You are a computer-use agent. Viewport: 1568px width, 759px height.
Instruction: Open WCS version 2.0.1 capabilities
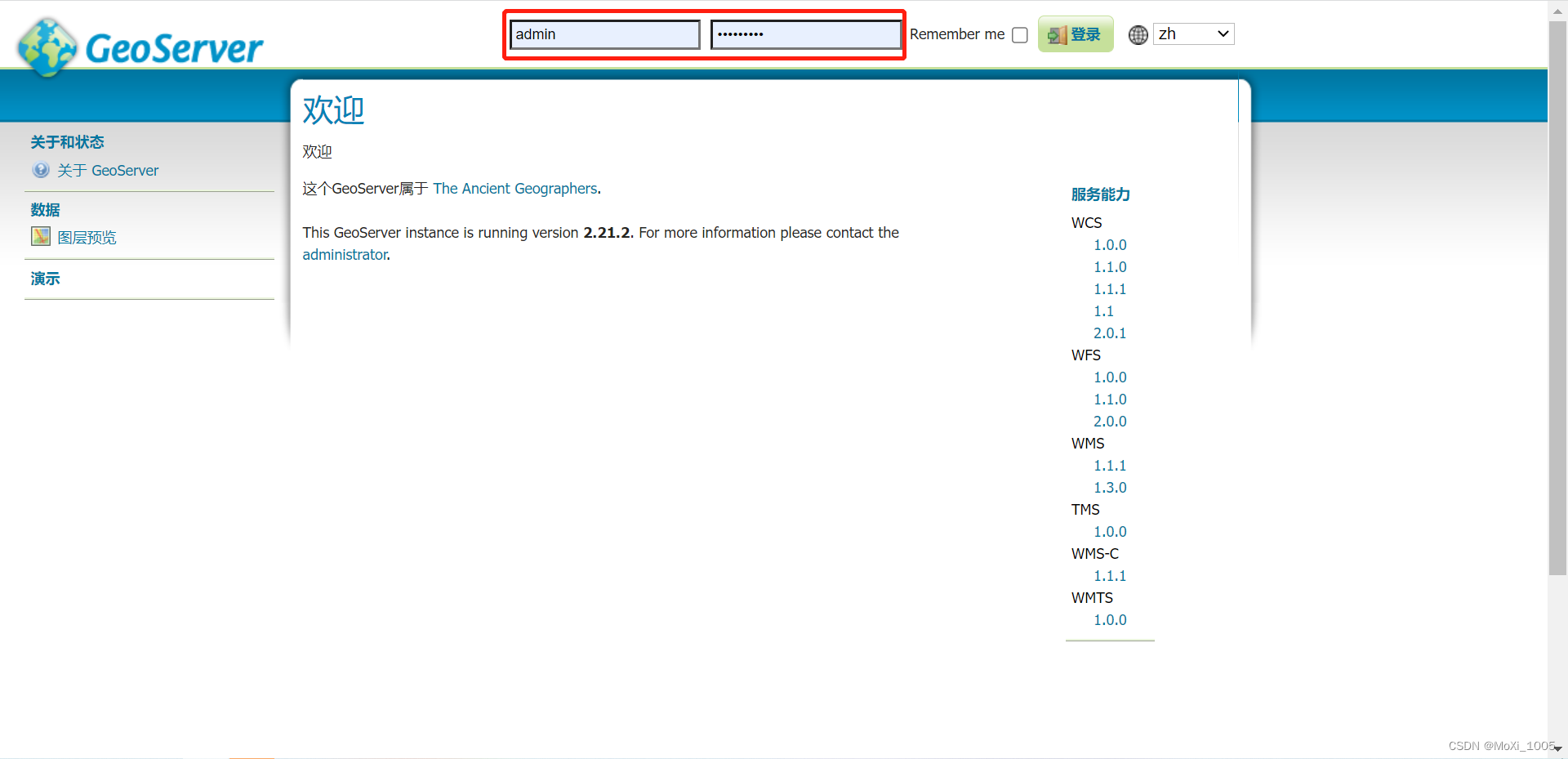[x=1110, y=333]
